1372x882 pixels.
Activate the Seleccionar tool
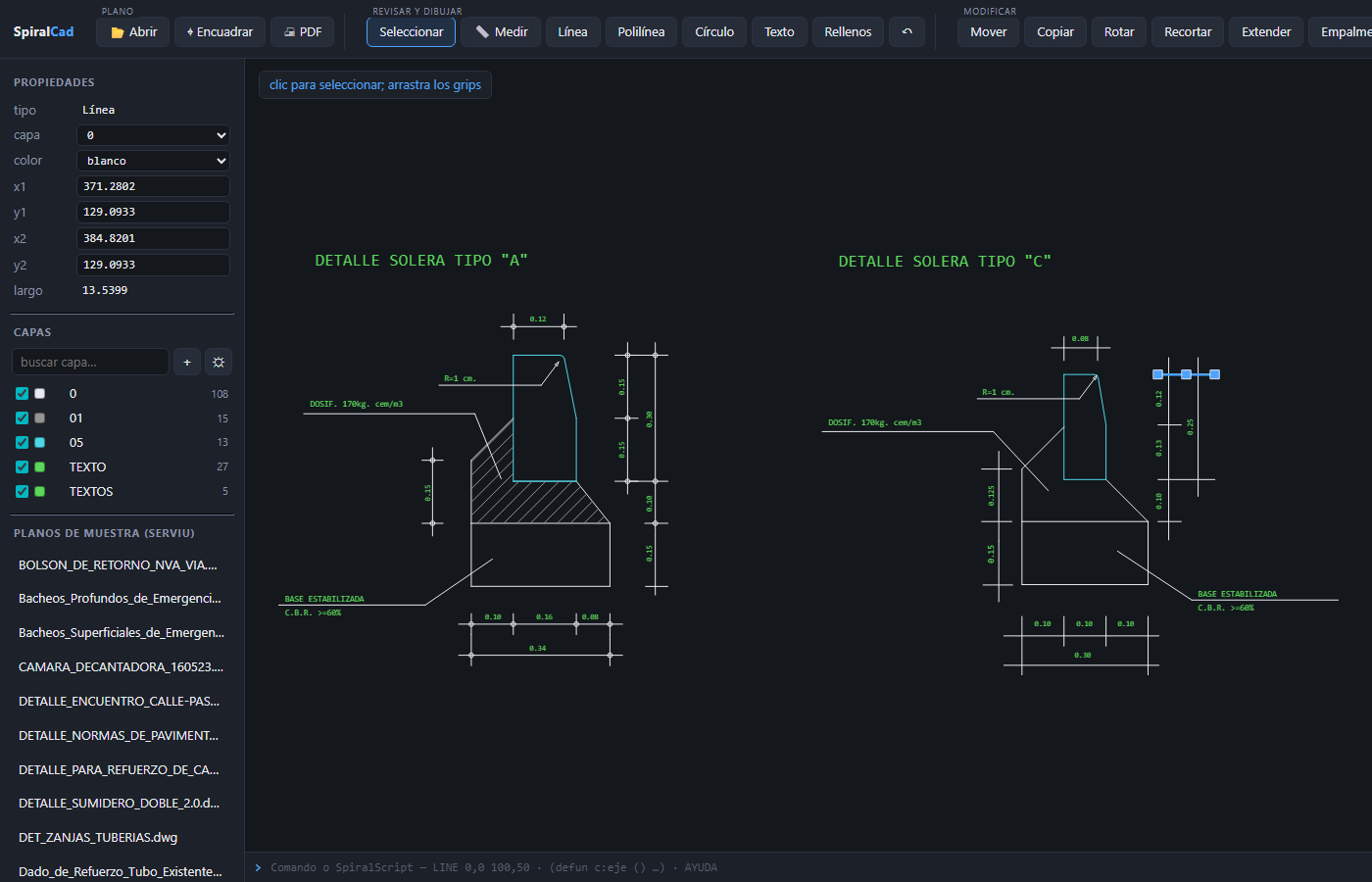(411, 31)
